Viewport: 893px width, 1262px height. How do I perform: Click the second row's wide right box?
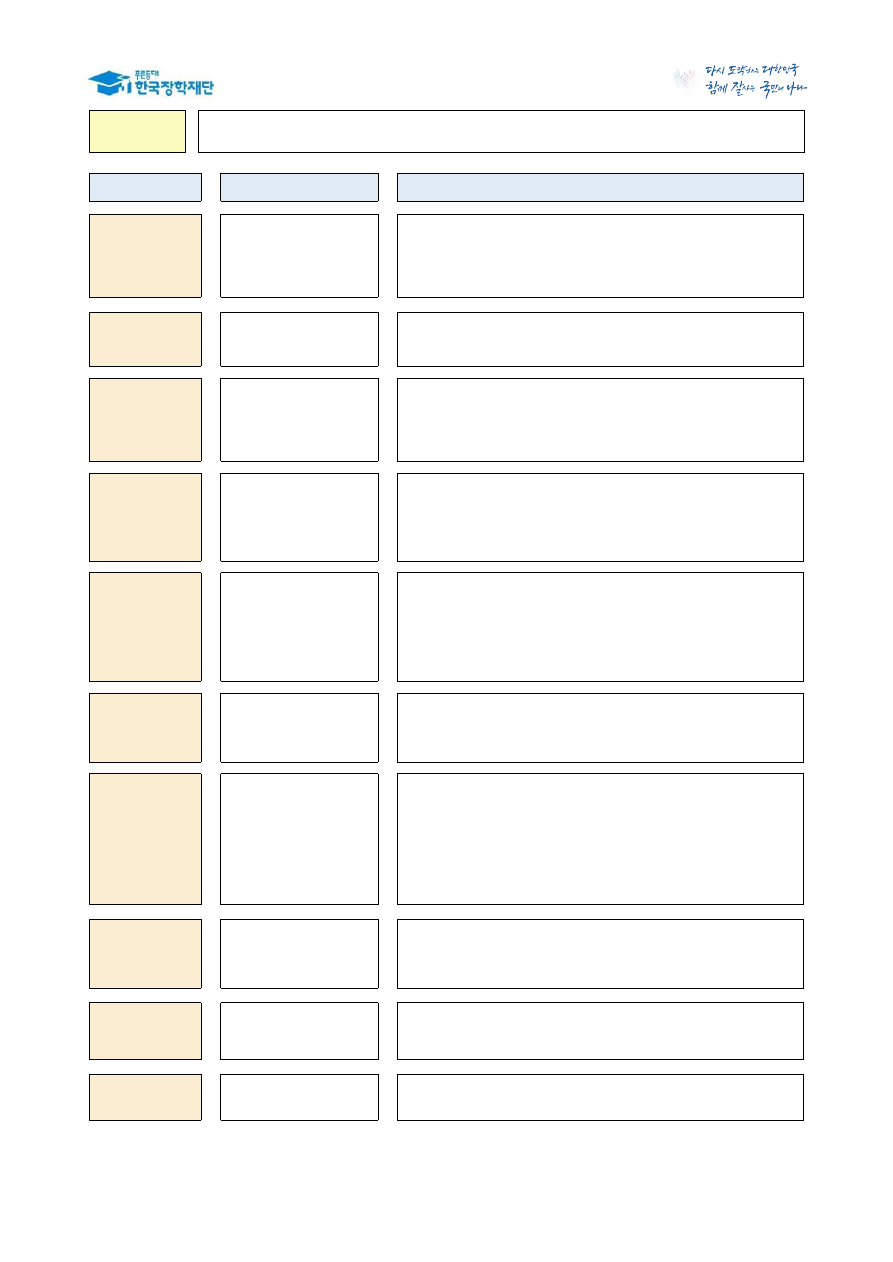[x=600, y=339]
